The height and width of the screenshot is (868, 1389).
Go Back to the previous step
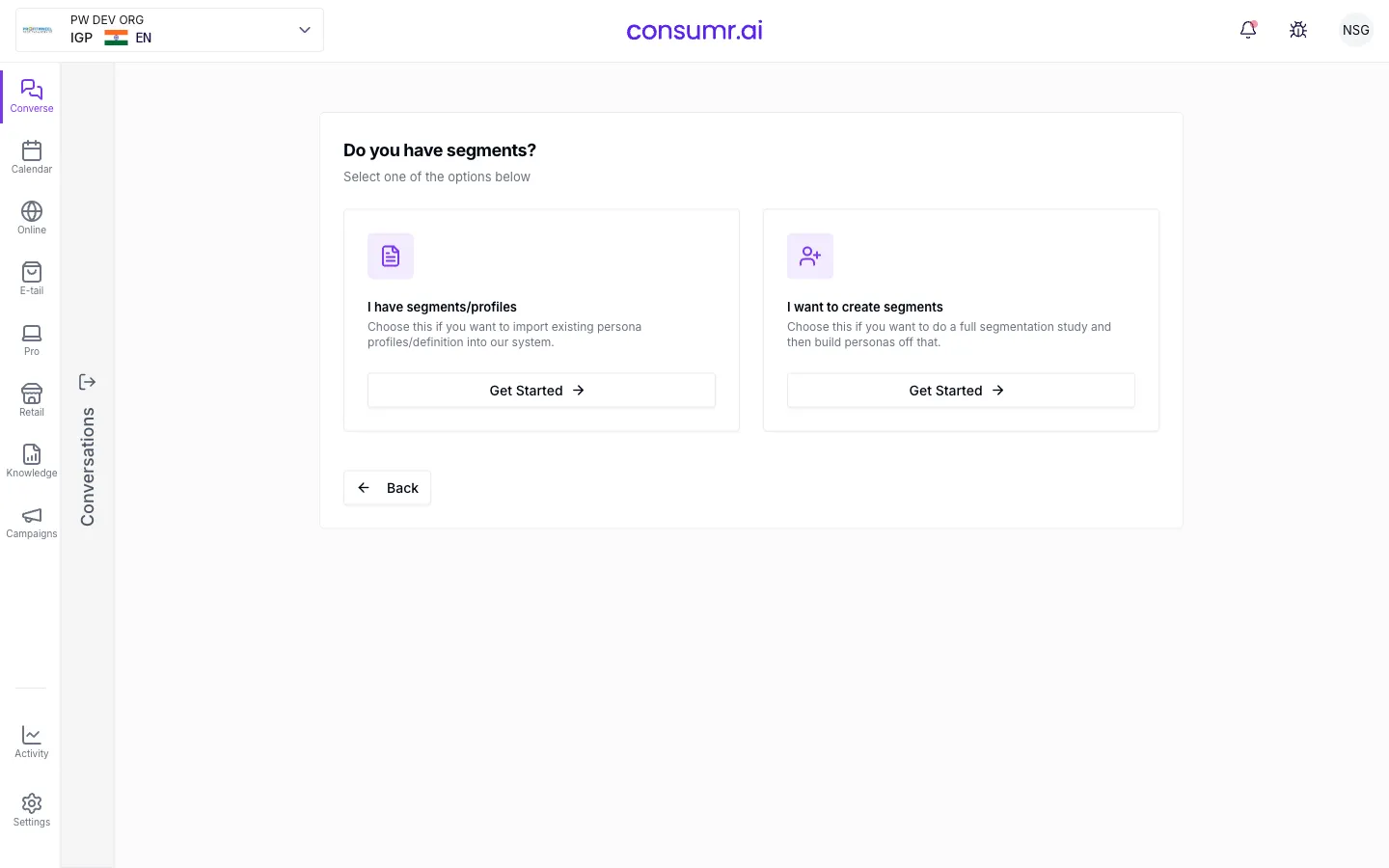click(x=387, y=488)
